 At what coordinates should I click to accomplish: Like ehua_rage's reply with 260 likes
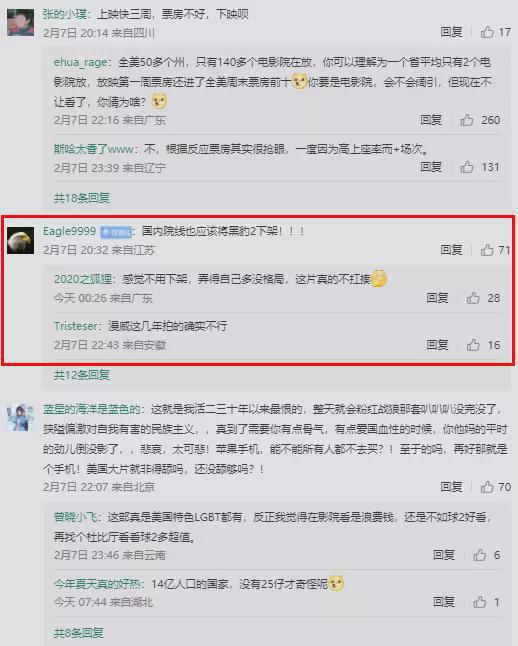(467, 120)
